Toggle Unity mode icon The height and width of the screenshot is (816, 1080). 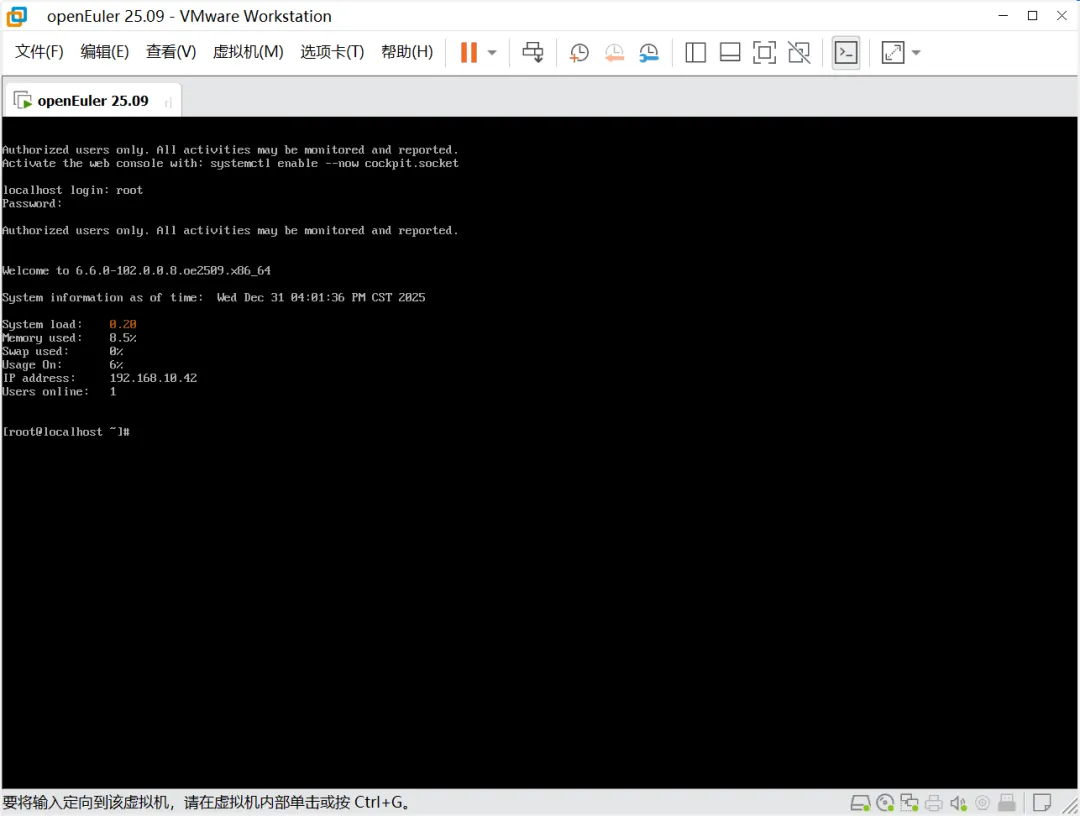coord(799,52)
